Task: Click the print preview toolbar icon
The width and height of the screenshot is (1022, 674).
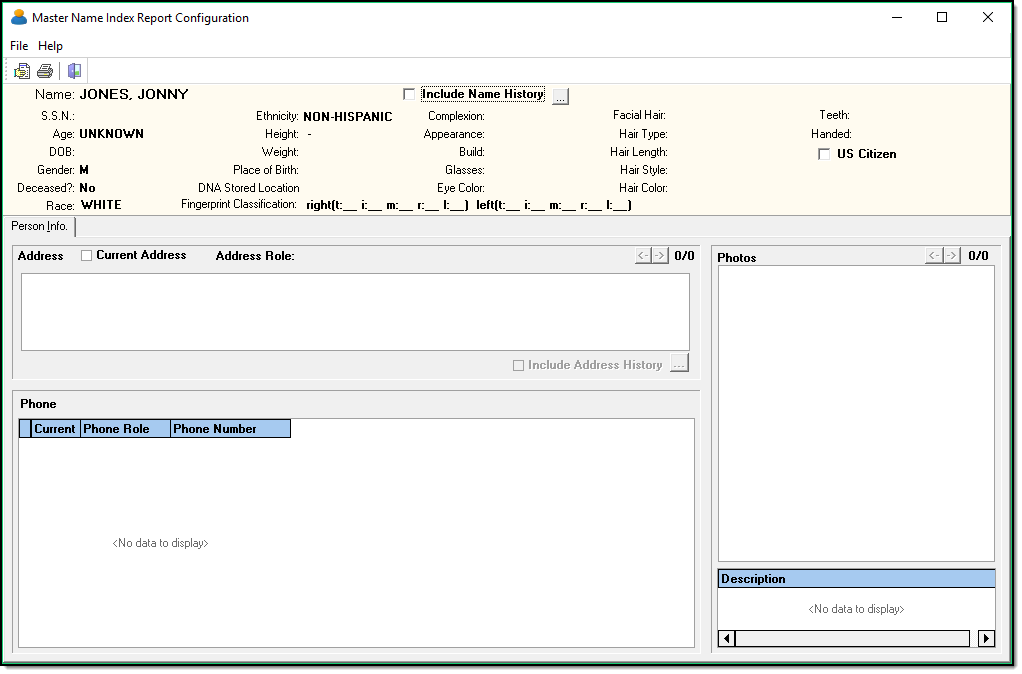Action: [22, 71]
